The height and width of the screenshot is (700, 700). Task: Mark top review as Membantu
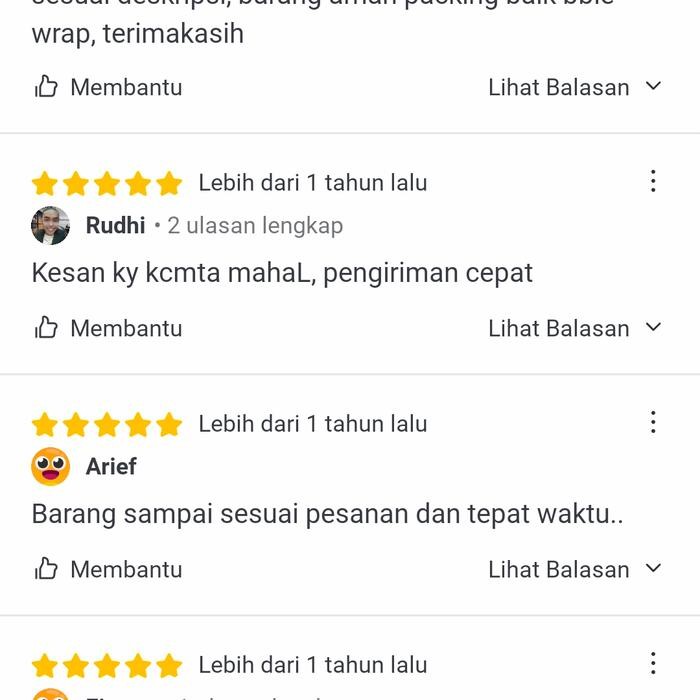(x=108, y=87)
